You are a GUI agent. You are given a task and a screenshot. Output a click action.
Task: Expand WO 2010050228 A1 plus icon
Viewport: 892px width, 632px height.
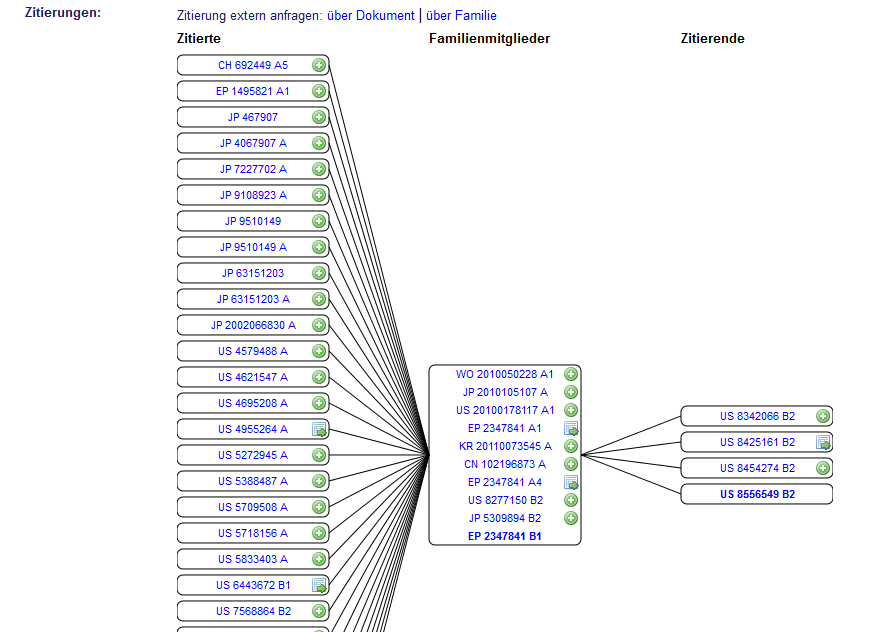pos(571,374)
